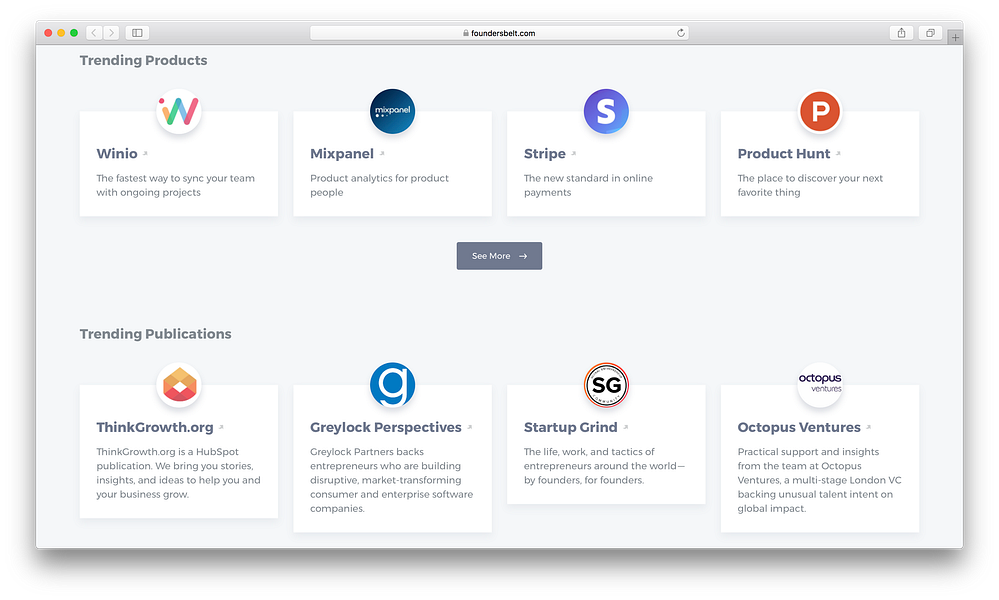Click 'Product analytics for product people' text
This screenshot has height=600, width=999.
380,185
